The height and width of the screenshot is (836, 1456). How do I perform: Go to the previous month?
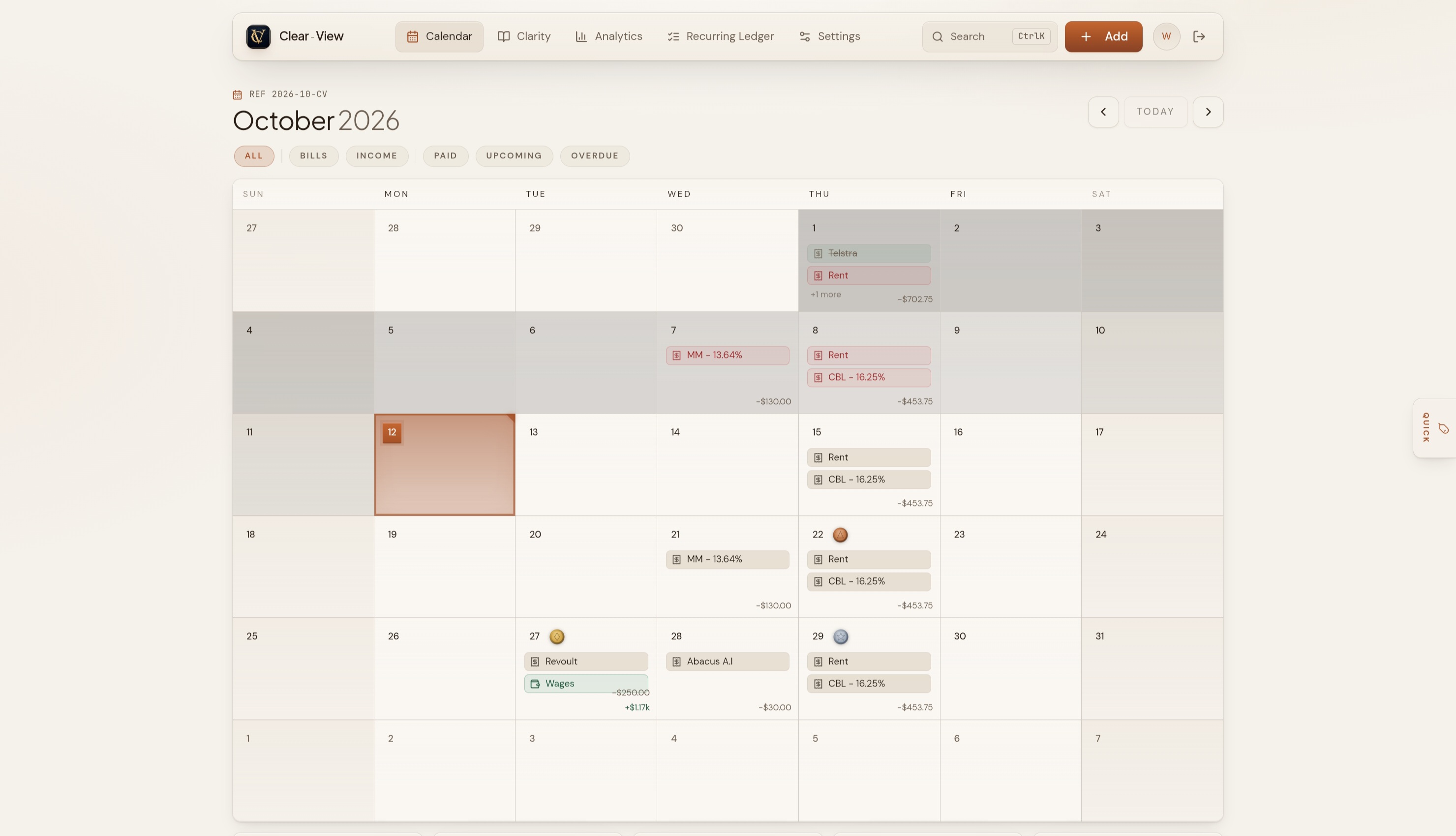click(x=1103, y=112)
